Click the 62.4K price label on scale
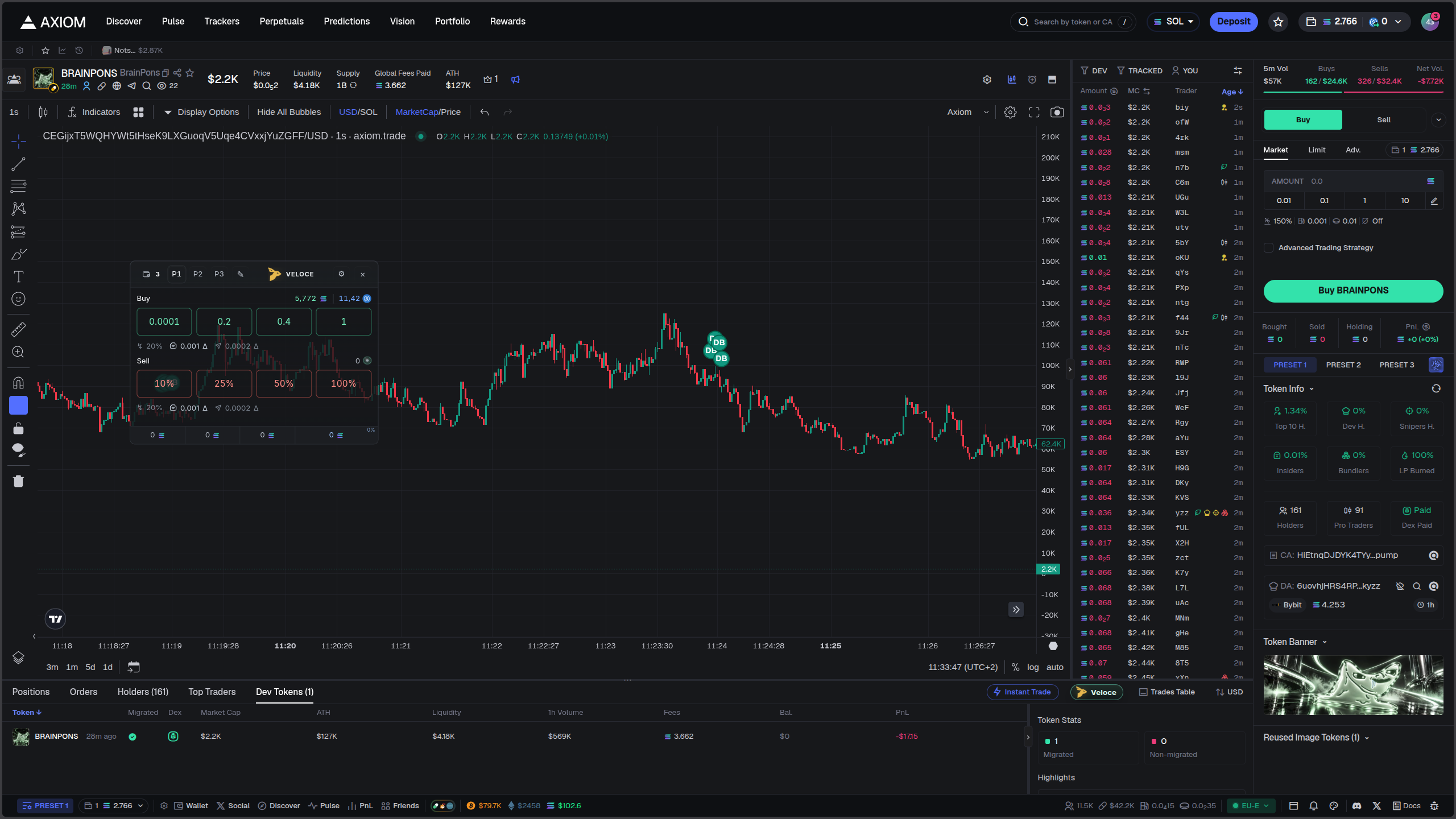 (x=1050, y=444)
